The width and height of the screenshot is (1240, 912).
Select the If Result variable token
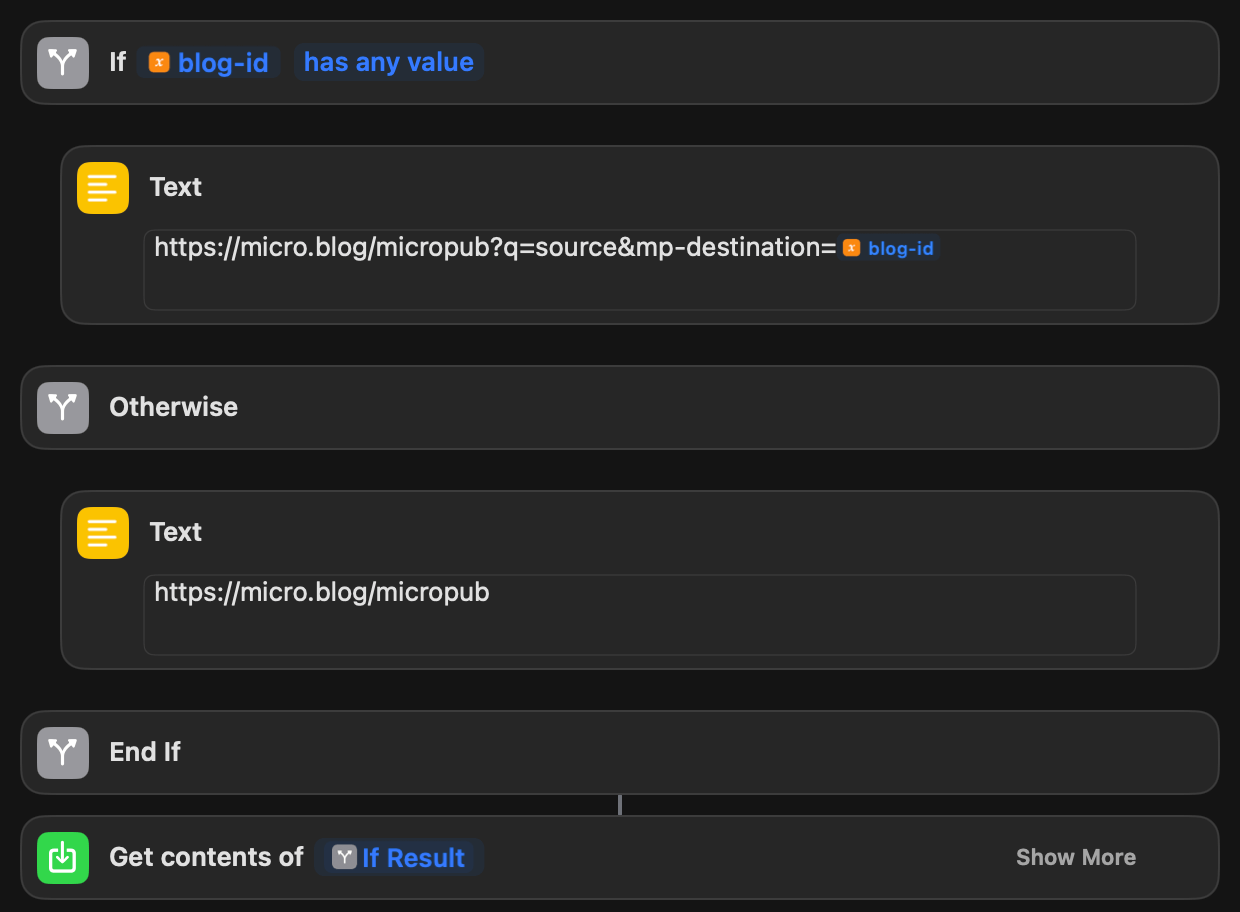pyautogui.click(x=399, y=857)
